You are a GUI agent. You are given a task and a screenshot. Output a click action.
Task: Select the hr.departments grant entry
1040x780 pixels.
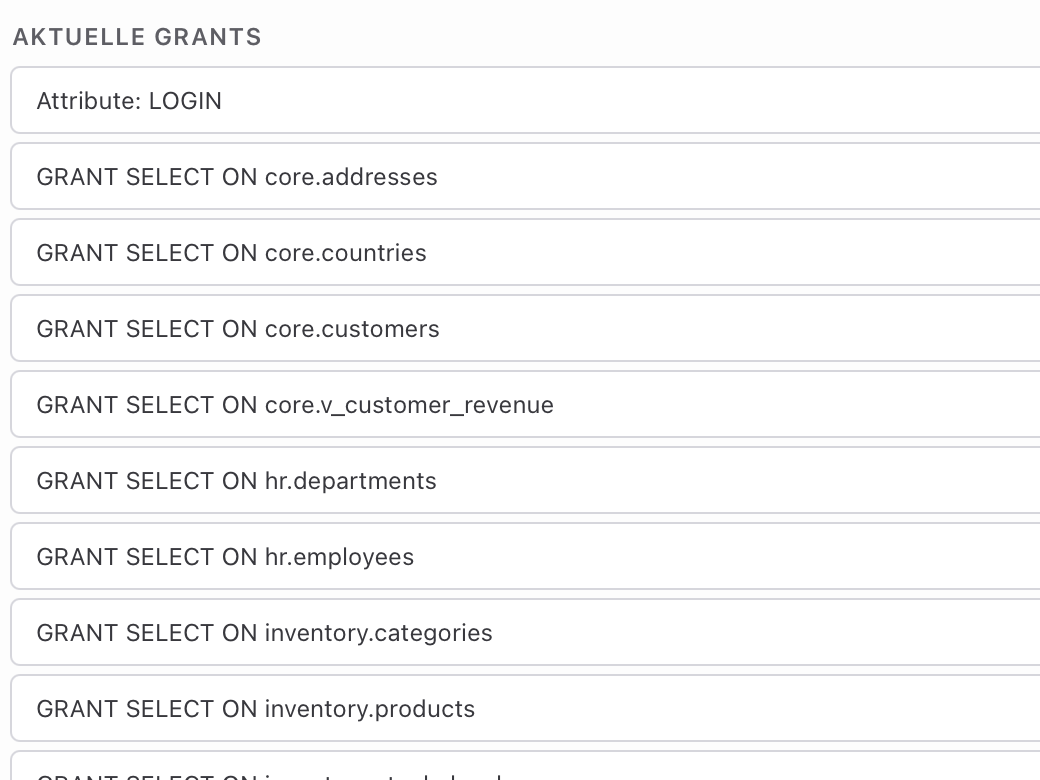point(525,480)
